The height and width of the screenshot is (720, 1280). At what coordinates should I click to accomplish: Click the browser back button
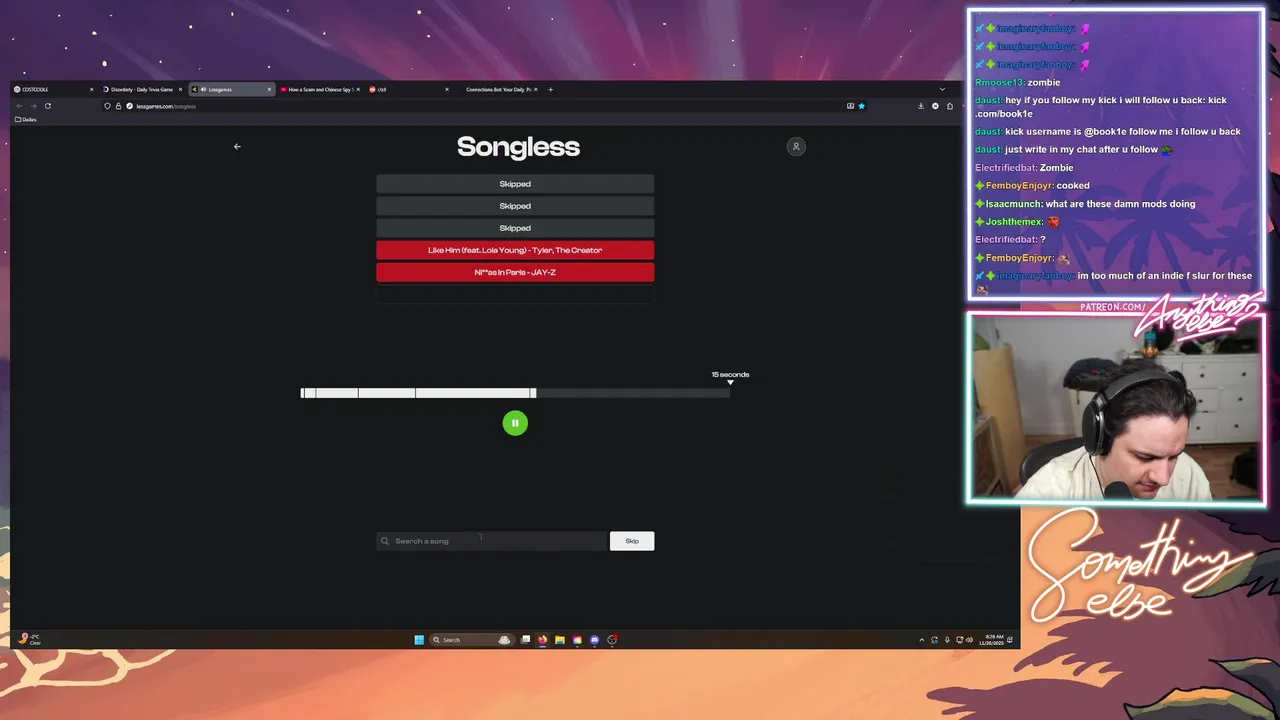click(x=19, y=106)
